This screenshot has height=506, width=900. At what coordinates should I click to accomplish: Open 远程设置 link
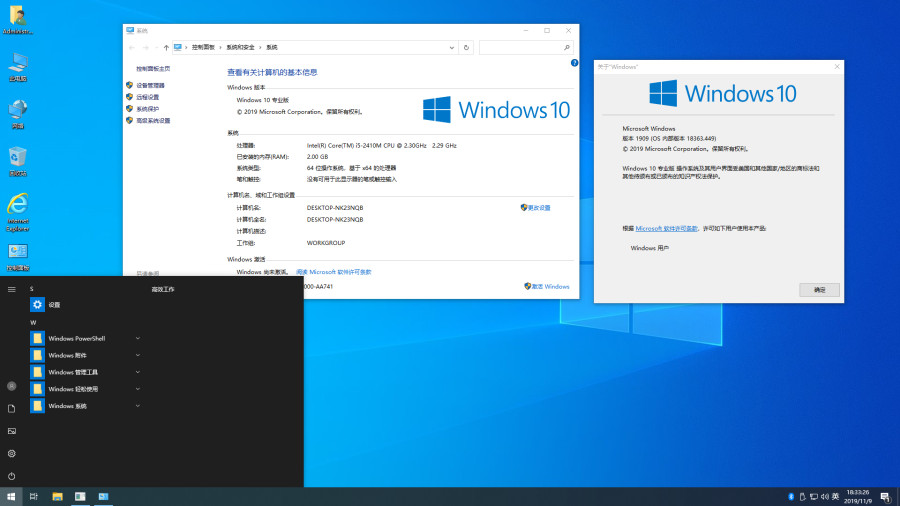click(x=148, y=97)
